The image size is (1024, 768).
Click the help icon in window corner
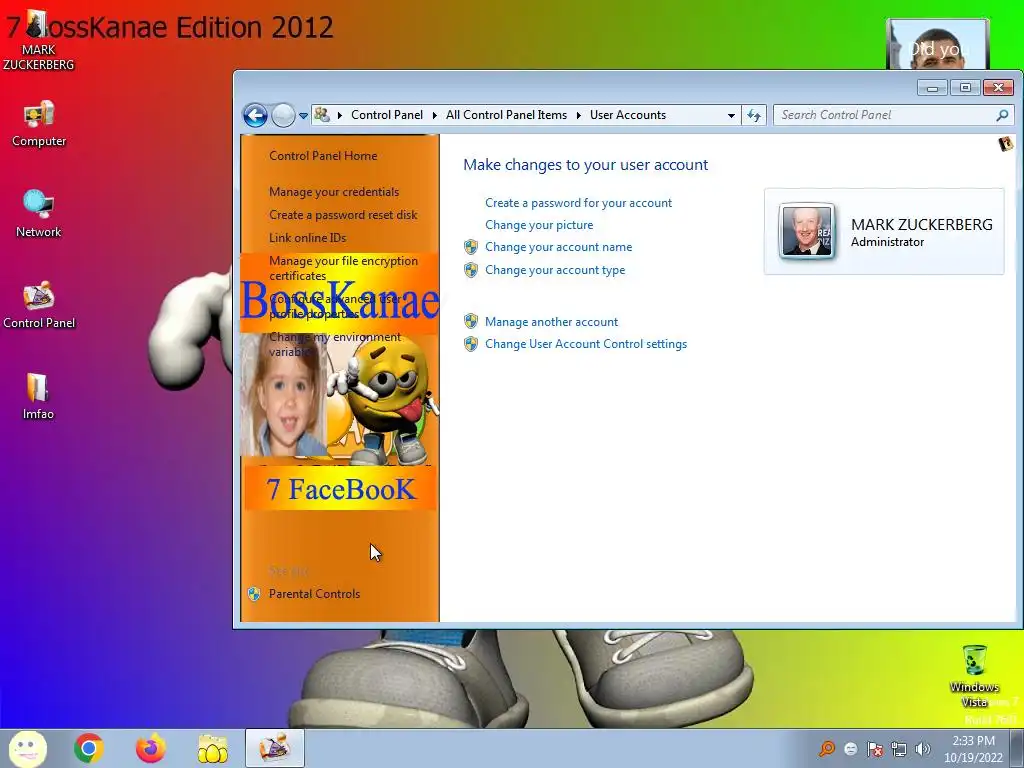coord(1006,144)
